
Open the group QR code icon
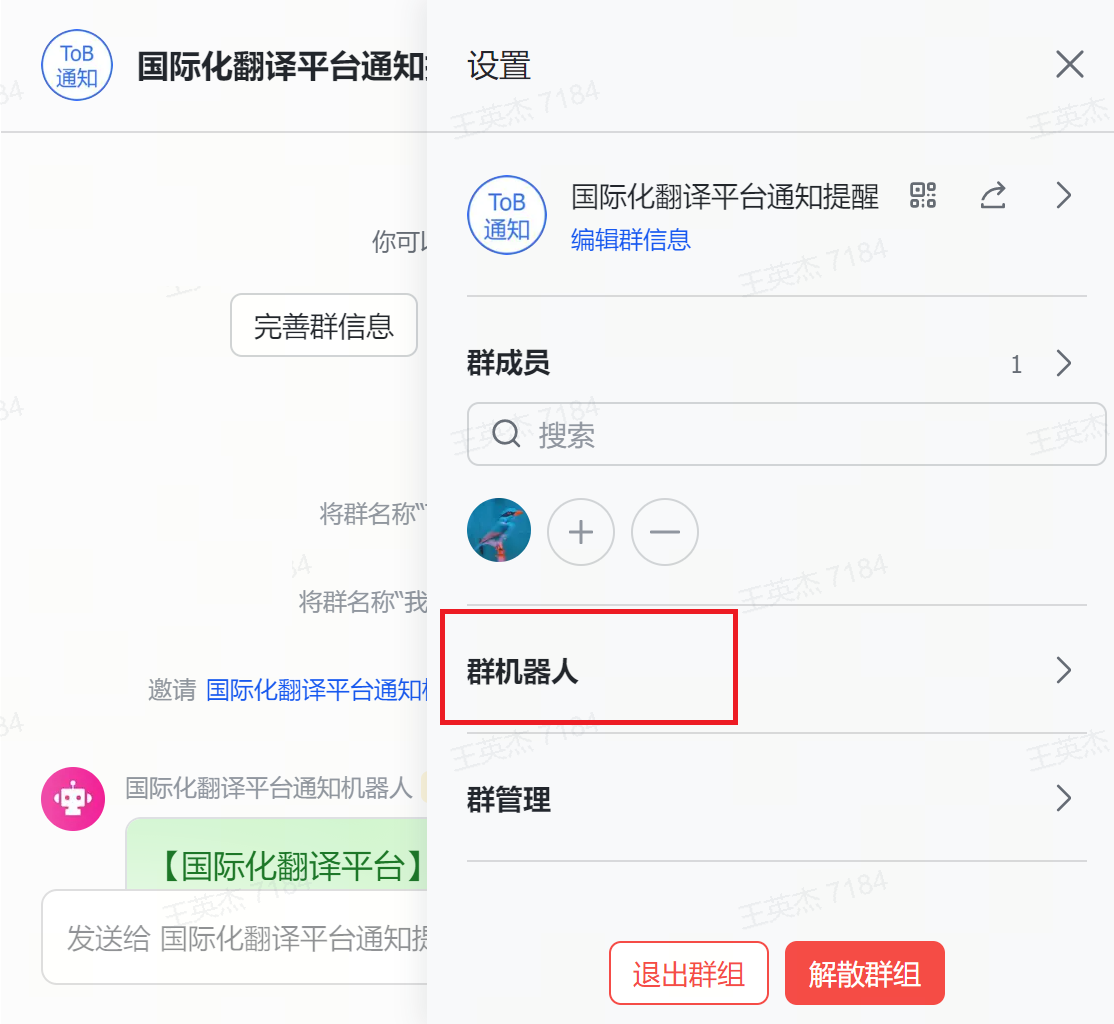pyautogui.click(x=922, y=196)
